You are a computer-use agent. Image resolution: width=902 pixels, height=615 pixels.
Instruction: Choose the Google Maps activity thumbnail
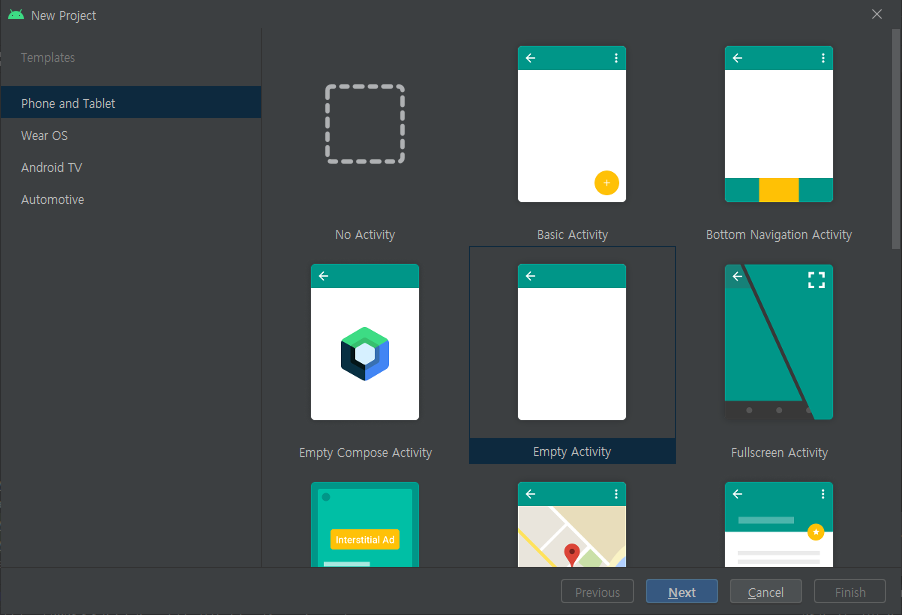pos(572,524)
